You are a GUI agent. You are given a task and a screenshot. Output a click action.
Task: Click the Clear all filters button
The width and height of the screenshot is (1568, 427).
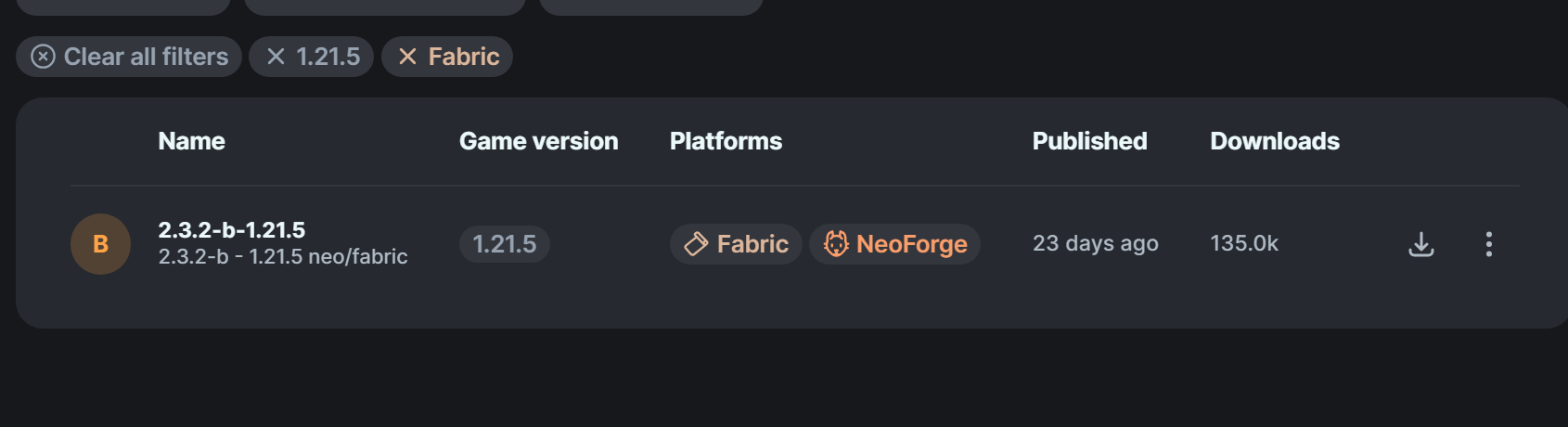[x=129, y=57]
